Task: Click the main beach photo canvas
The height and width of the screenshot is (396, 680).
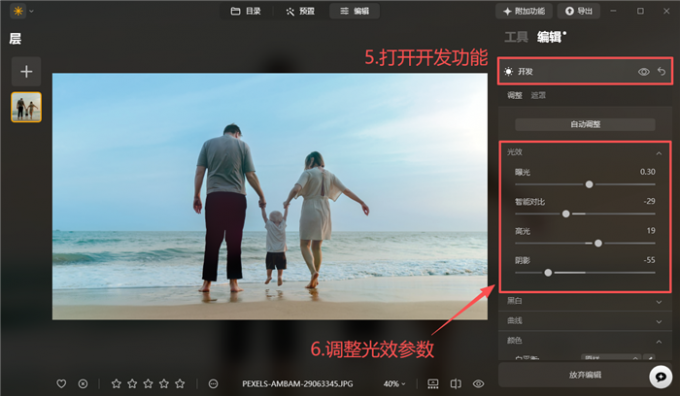Action: (270, 196)
